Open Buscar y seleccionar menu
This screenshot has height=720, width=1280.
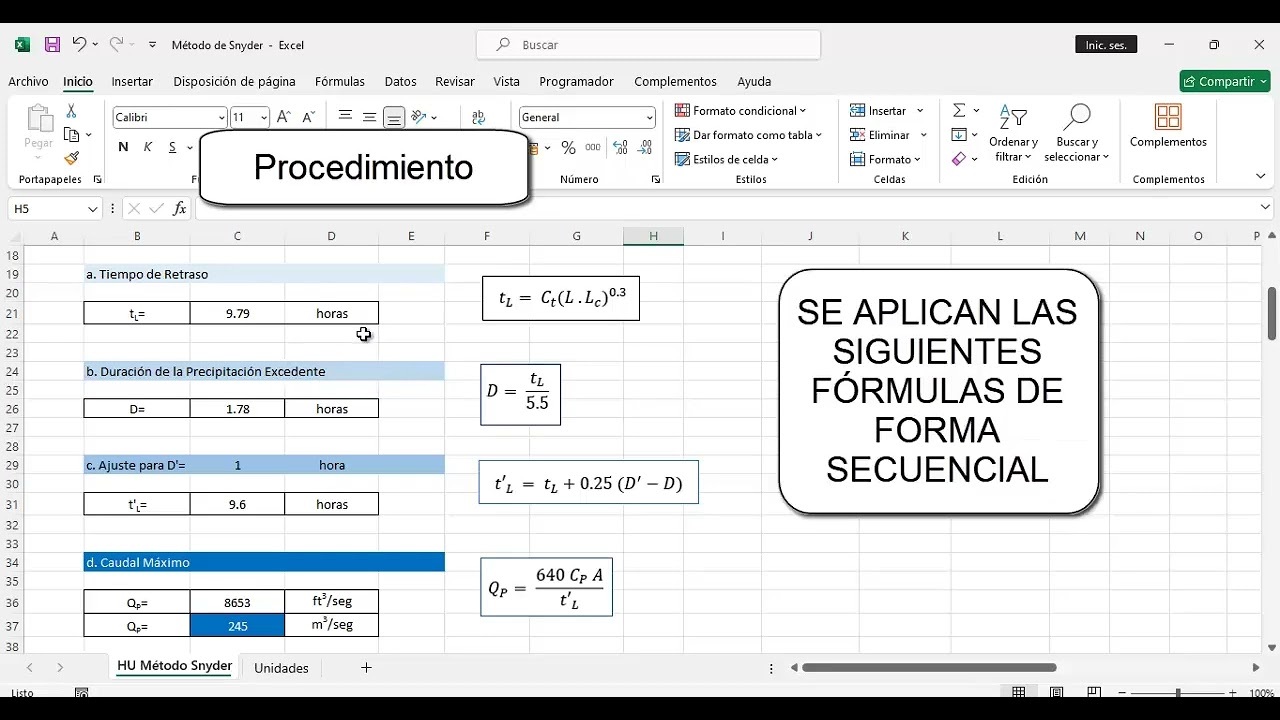click(1077, 134)
